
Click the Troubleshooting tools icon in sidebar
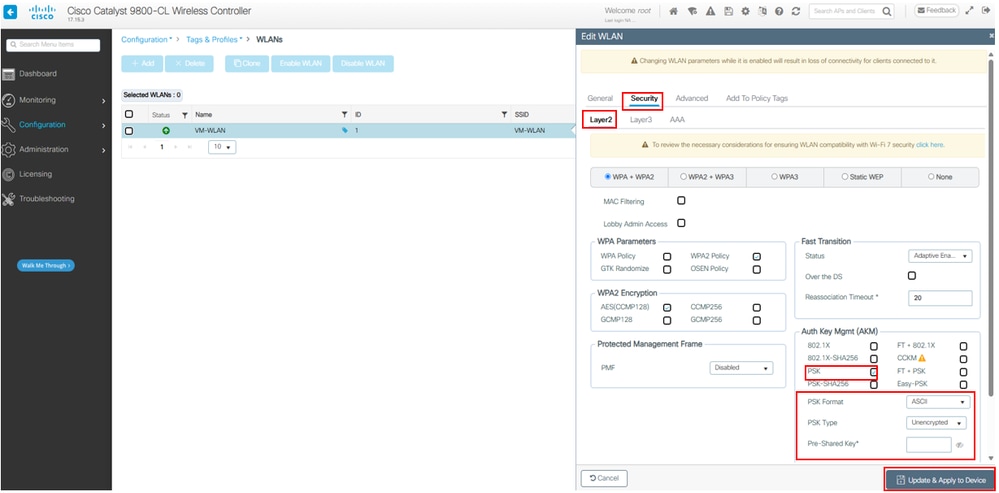[x=8, y=199]
